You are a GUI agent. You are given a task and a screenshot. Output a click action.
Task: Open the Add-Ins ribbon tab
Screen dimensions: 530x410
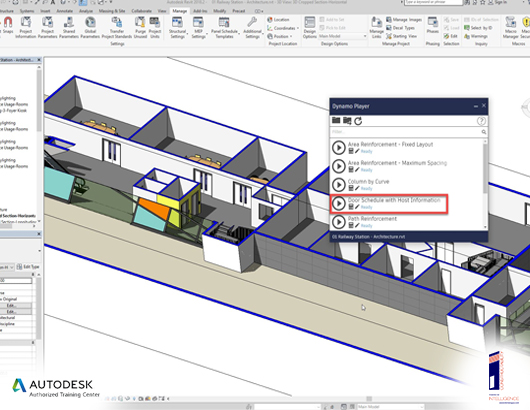pyautogui.click(x=200, y=11)
